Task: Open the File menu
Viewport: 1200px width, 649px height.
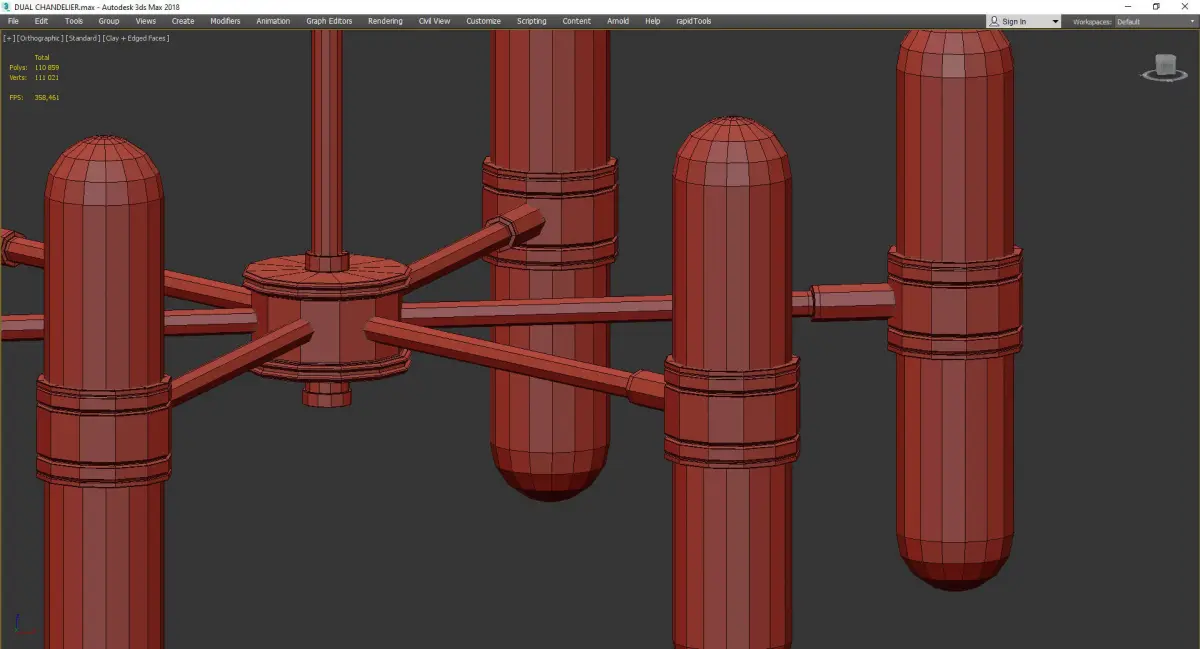Action: (x=13, y=21)
